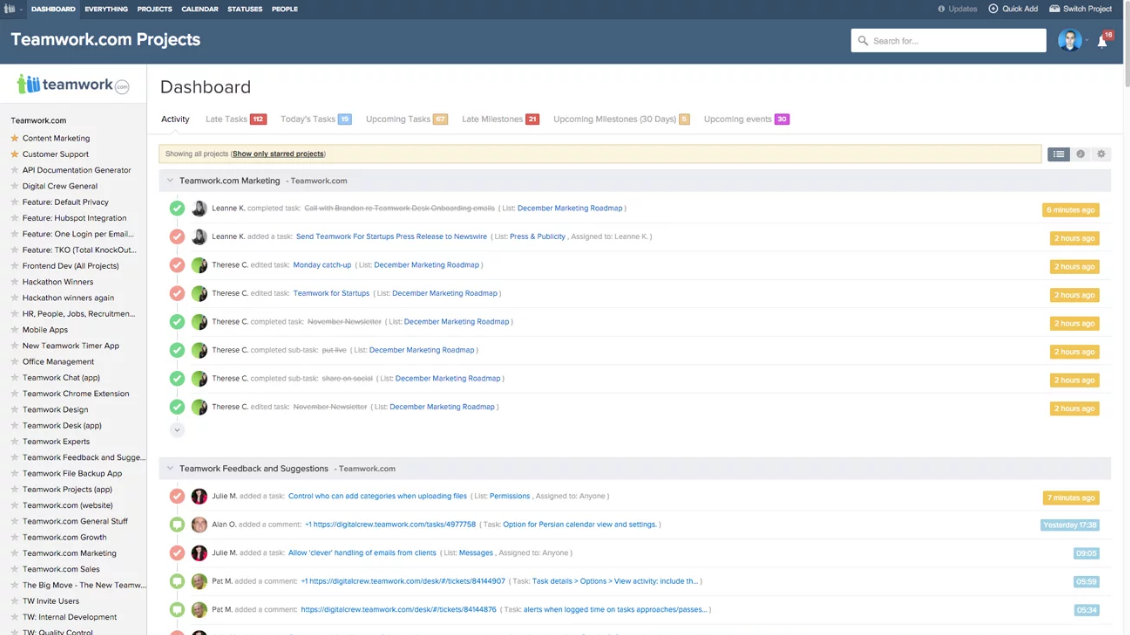Image resolution: width=1130 pixels, height=635 pixels.
Task: Switch to the Calendar menu item
Action: 199,8
